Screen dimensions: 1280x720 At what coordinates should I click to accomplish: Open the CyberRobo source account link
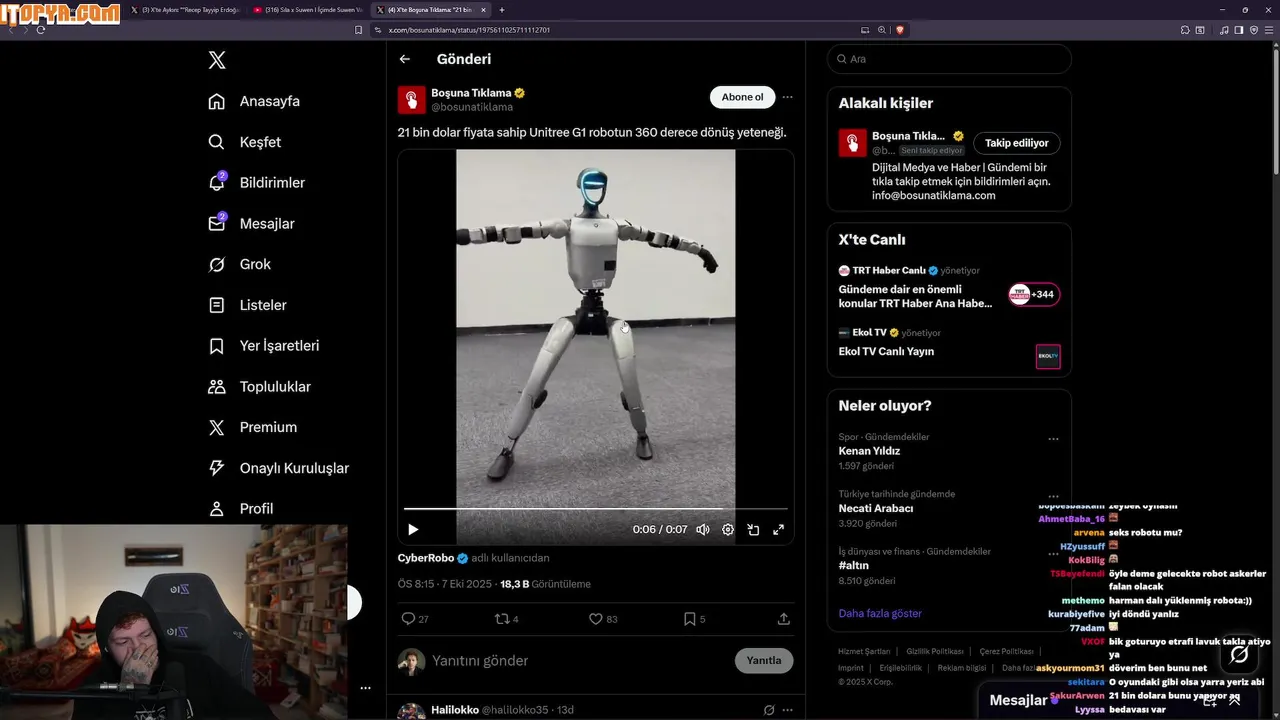(426, 558)
